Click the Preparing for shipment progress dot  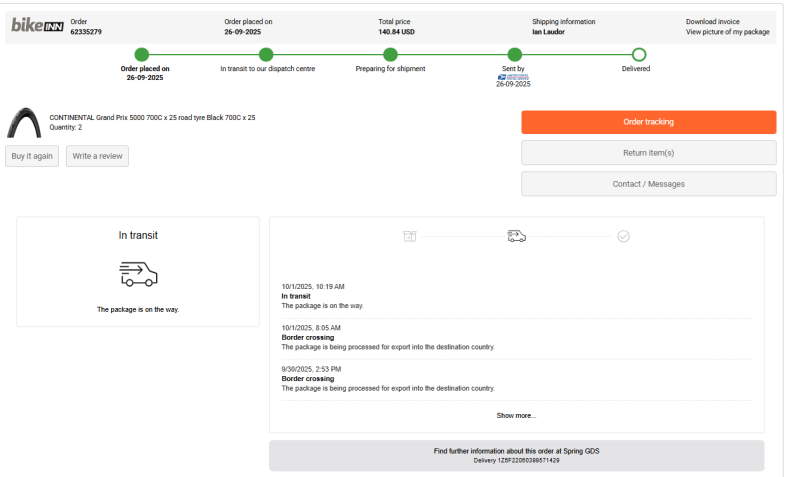[x=390, y=54]
